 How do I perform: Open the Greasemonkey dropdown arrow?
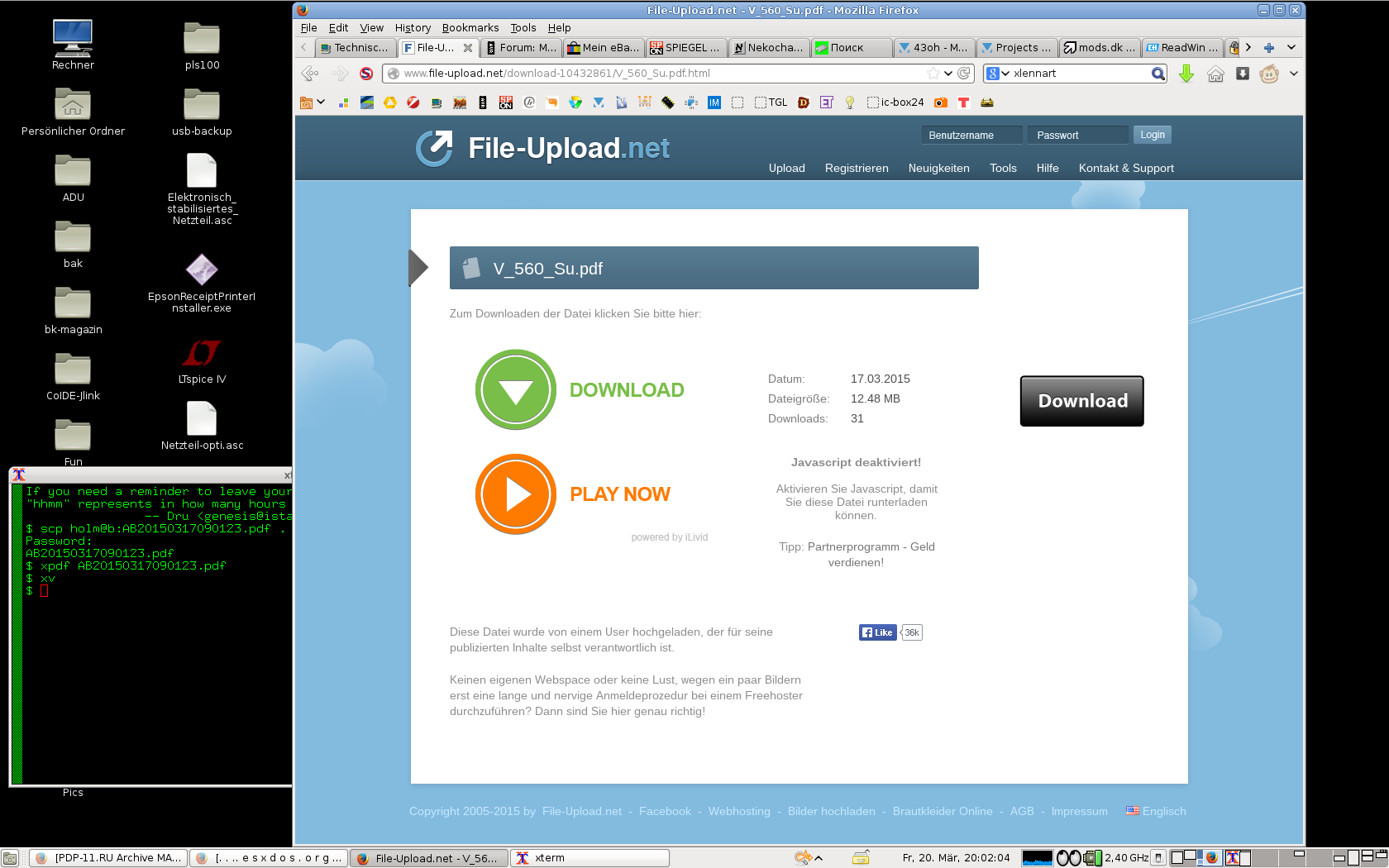(x=1294, y=74)
